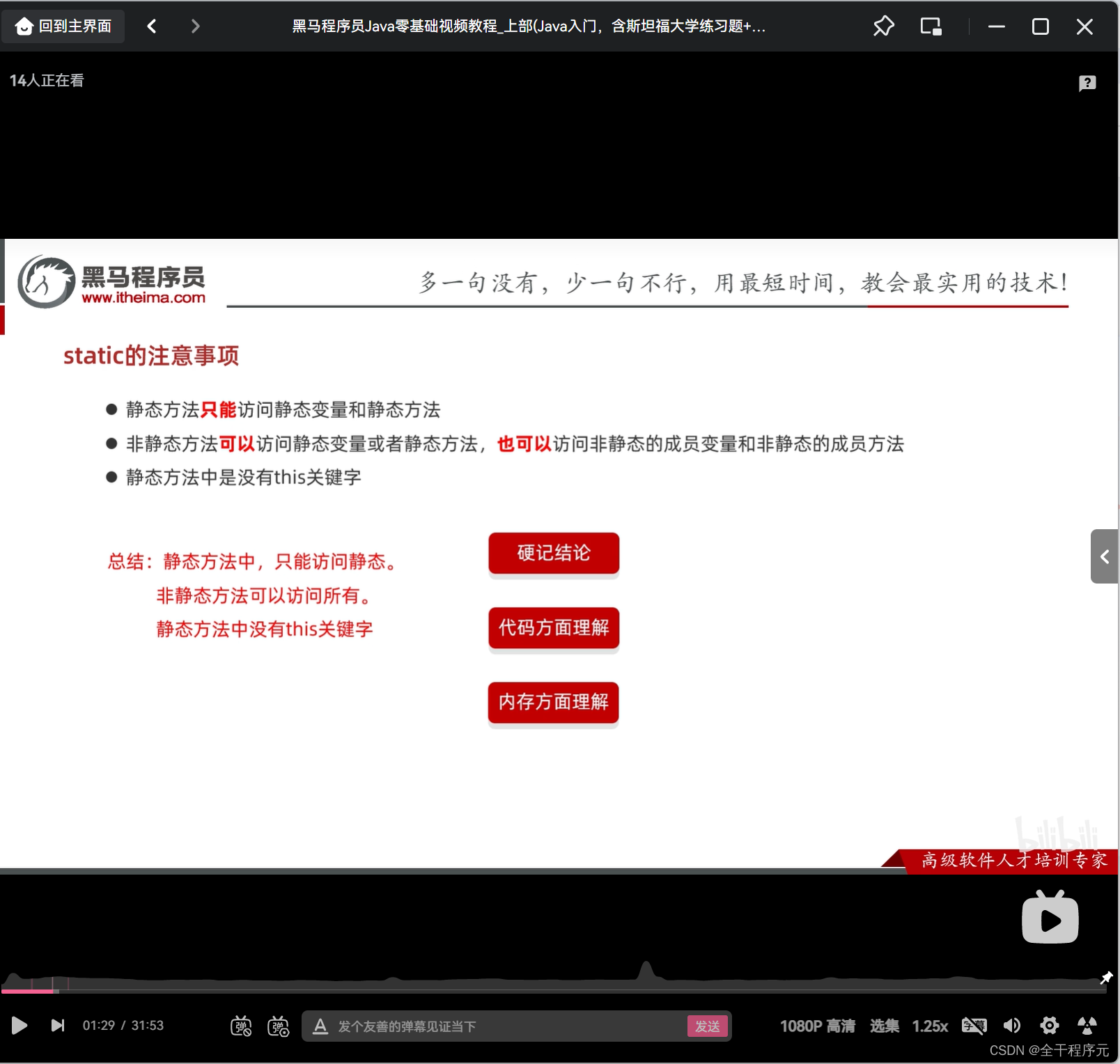Open 选集 episode list
This screenshot has width=1120, height=1064.
point(884,1026)
